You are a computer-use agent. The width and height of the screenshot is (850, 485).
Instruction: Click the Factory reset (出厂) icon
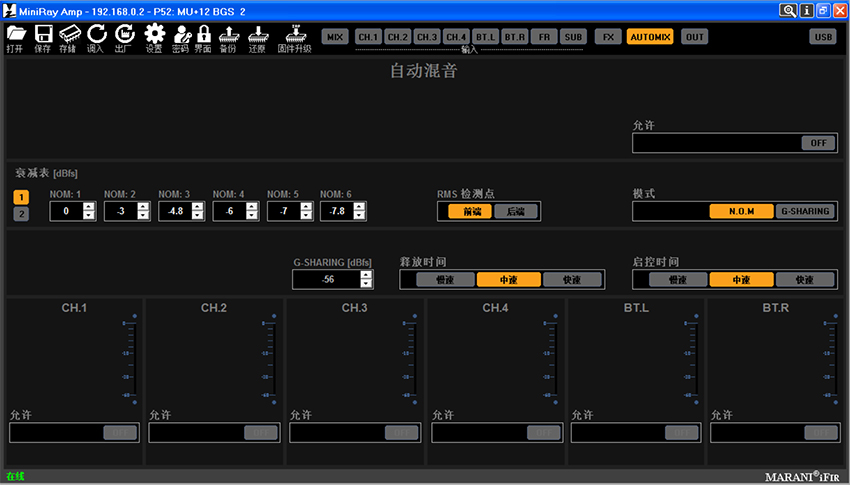[x=124, y=36]
